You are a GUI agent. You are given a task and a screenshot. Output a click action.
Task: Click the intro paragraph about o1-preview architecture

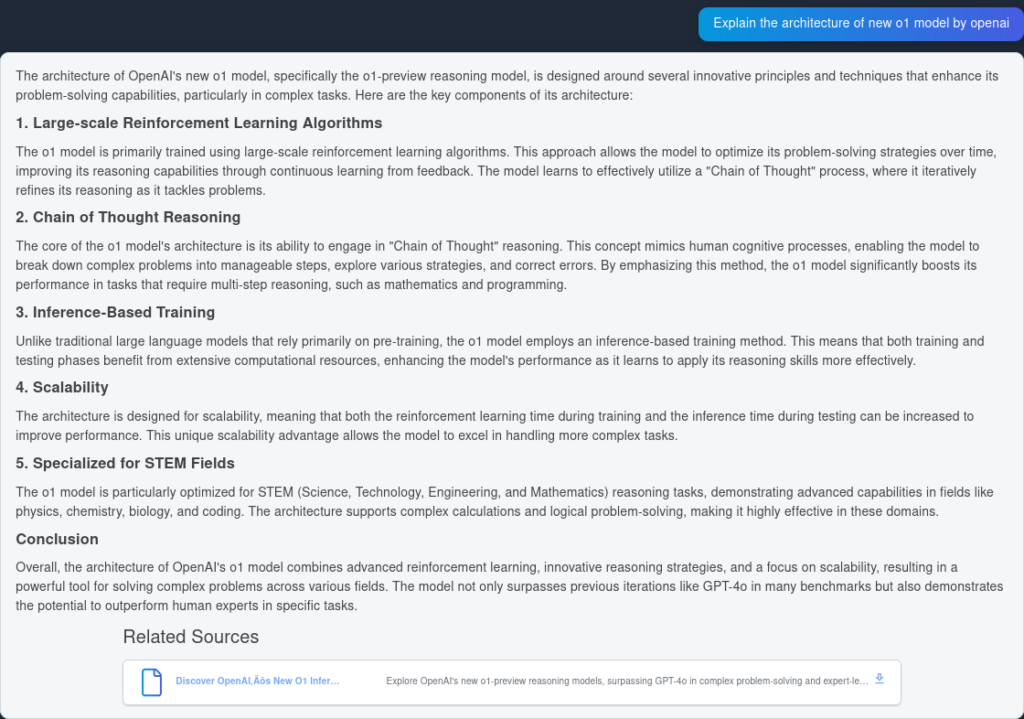pos(507,86)
